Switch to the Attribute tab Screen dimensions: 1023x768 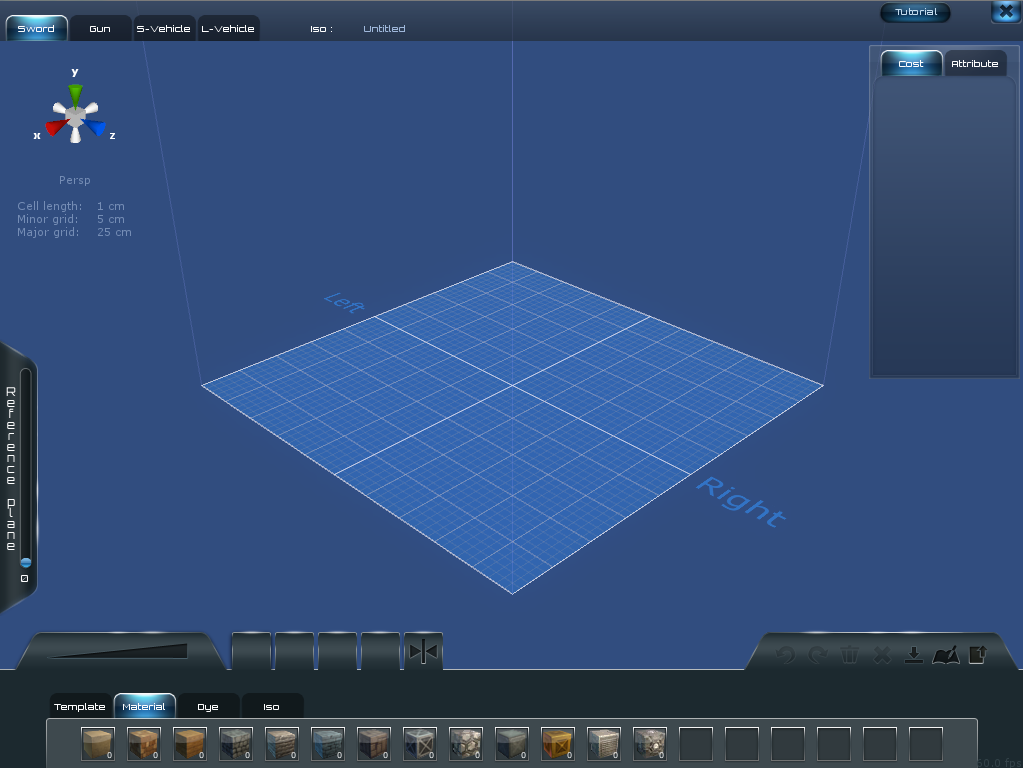click(x=974, y=64)
